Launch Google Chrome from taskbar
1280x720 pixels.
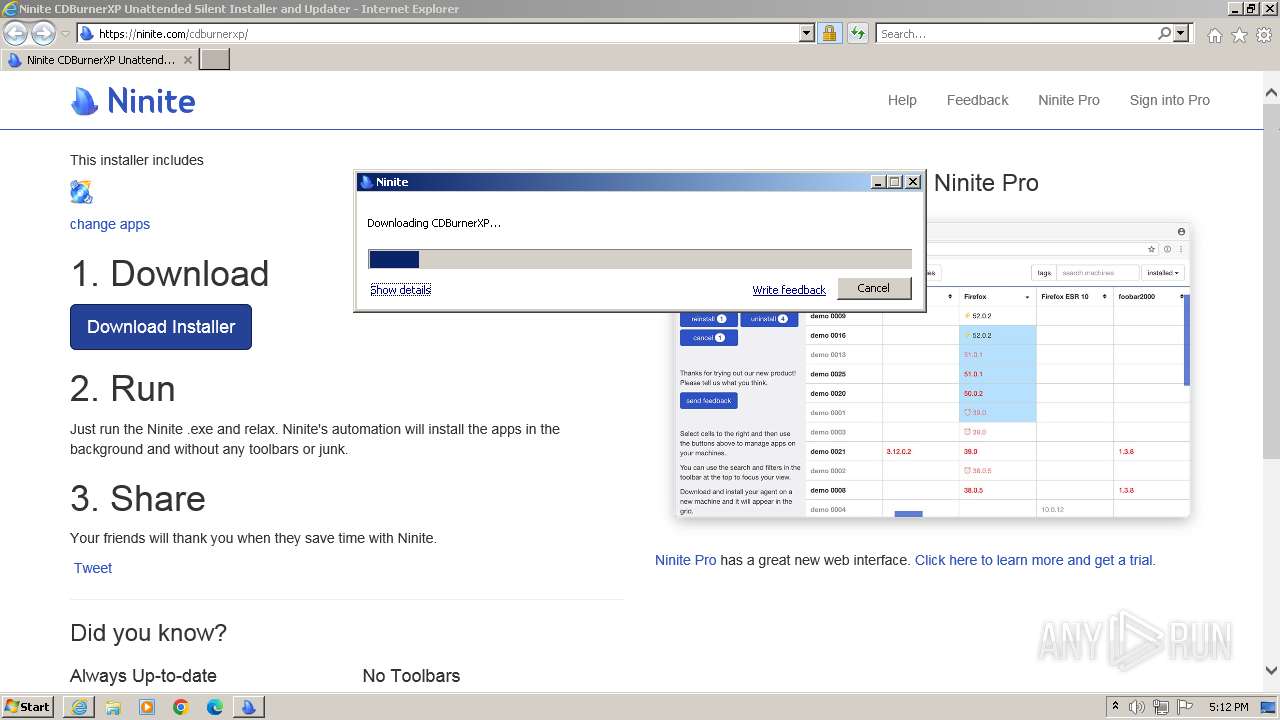click(181, 707)
